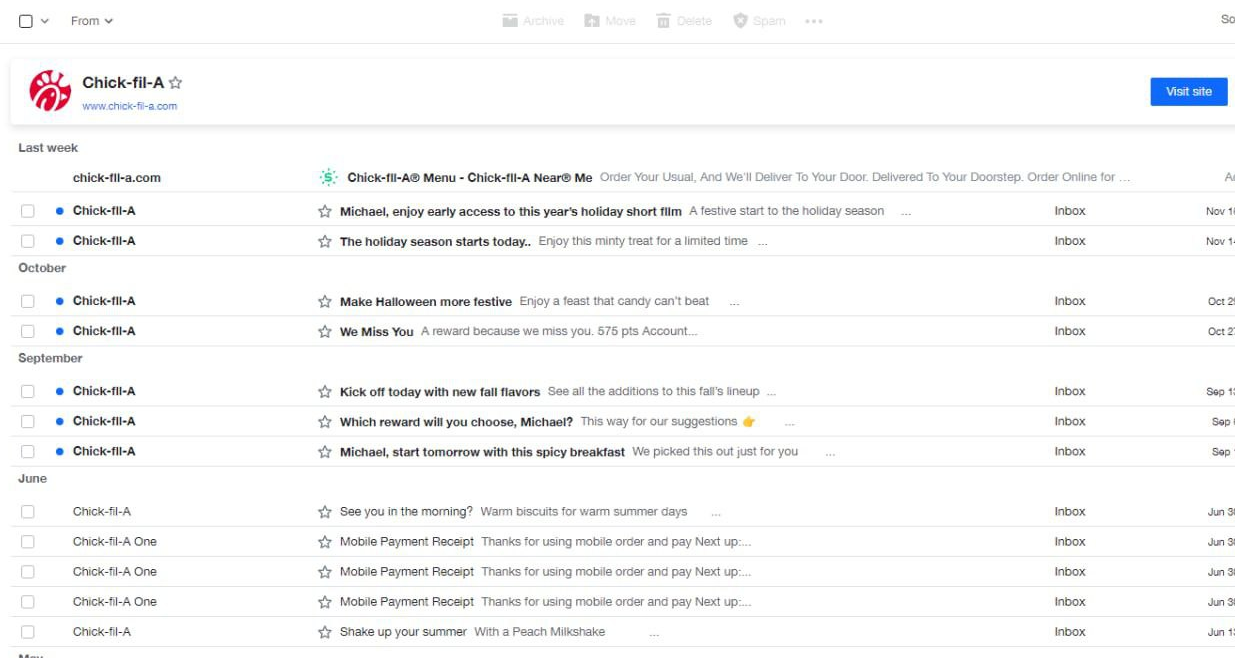Image resolution: width=1235 pixels, height=658 pixels.
Task: Star the 'spicy breakfast' email
Action: pos(324,451)
